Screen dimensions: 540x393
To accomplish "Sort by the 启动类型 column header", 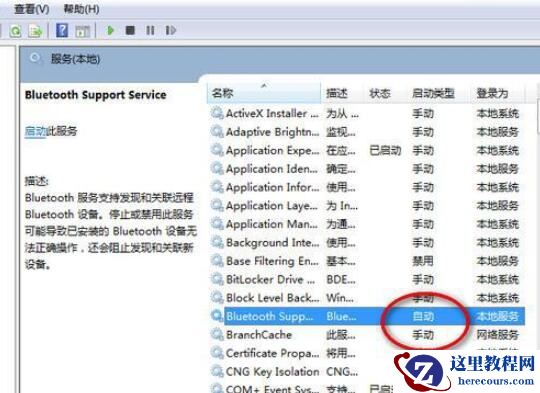I will (x=438, y=93).
